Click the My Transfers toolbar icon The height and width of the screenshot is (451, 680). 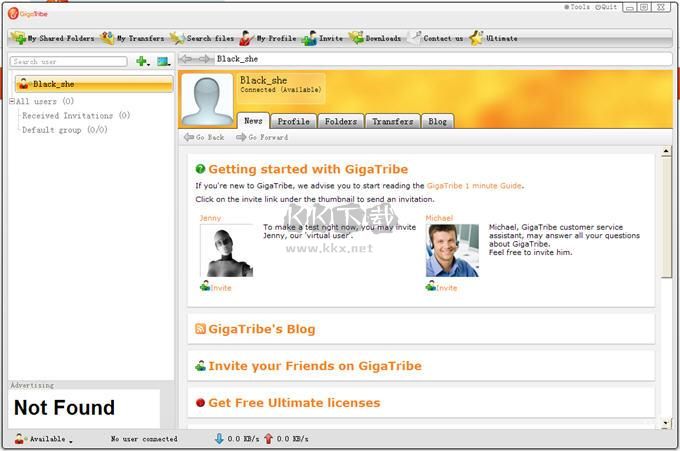132,38
